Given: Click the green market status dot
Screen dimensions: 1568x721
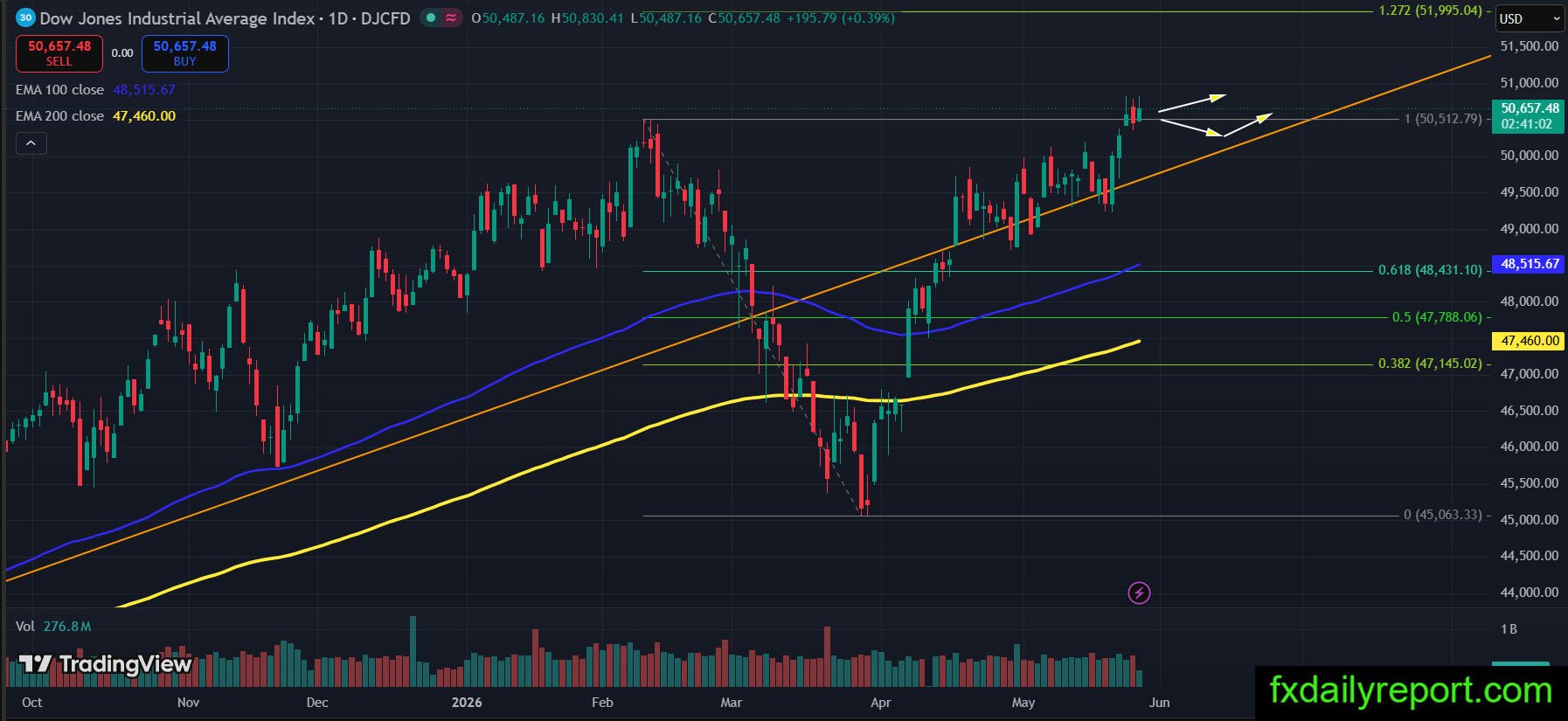Looking at the screenshot, I should point(431,17).
